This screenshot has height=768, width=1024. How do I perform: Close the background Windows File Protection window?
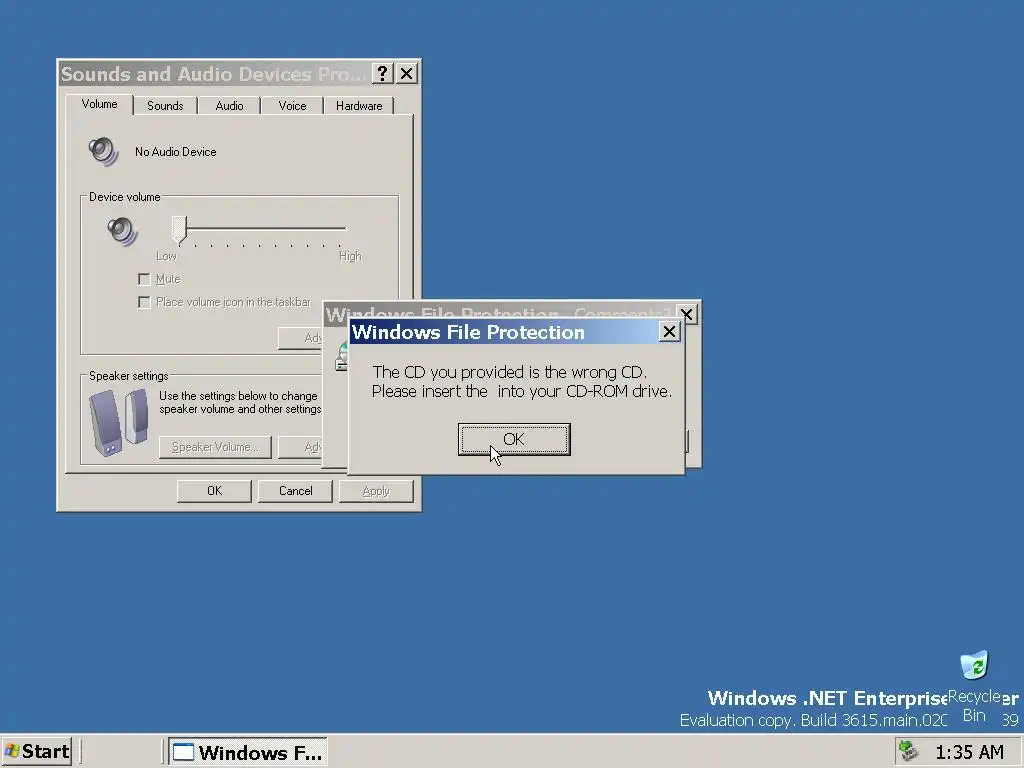point(686,314)
